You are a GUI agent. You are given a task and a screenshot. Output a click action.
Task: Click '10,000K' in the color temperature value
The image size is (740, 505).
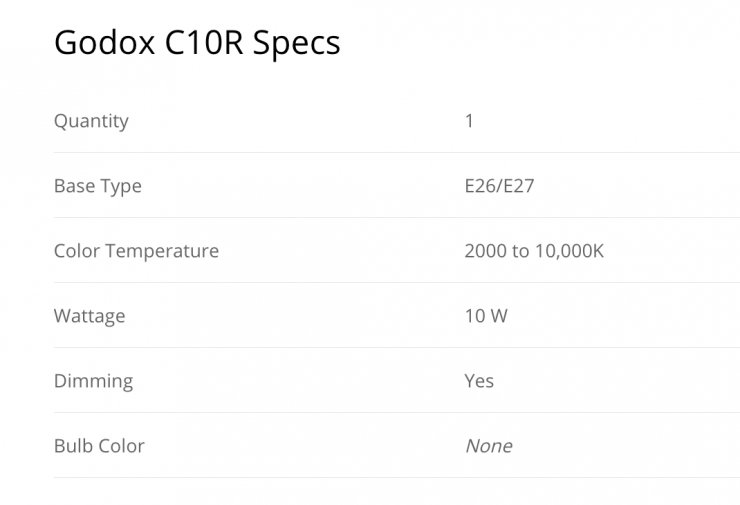569,251
